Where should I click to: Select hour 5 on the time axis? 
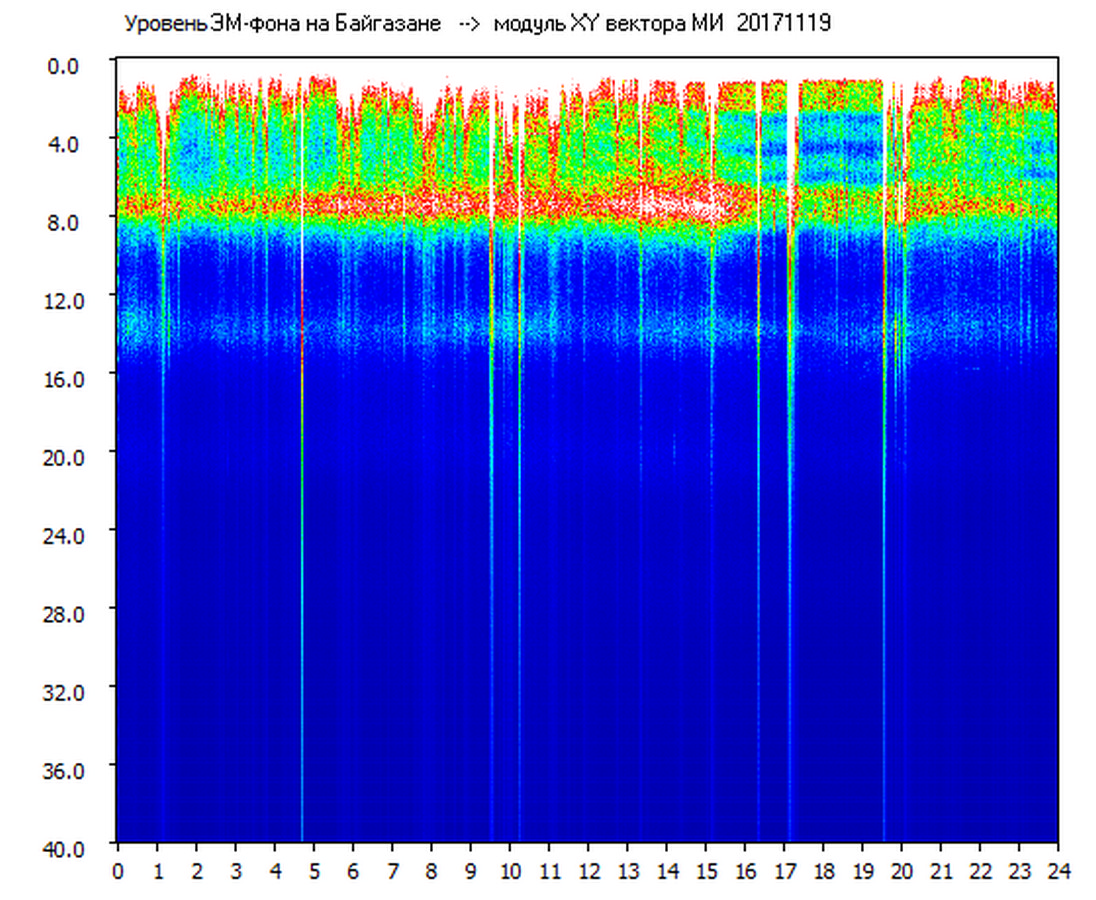[314, 871]
